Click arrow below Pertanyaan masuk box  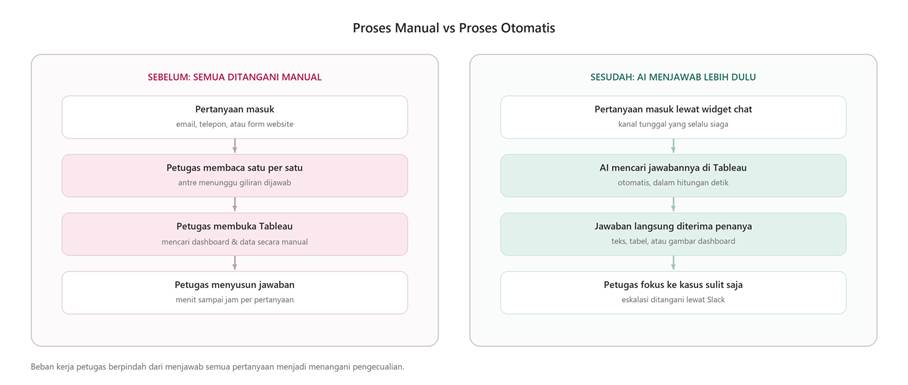(235, 146)
